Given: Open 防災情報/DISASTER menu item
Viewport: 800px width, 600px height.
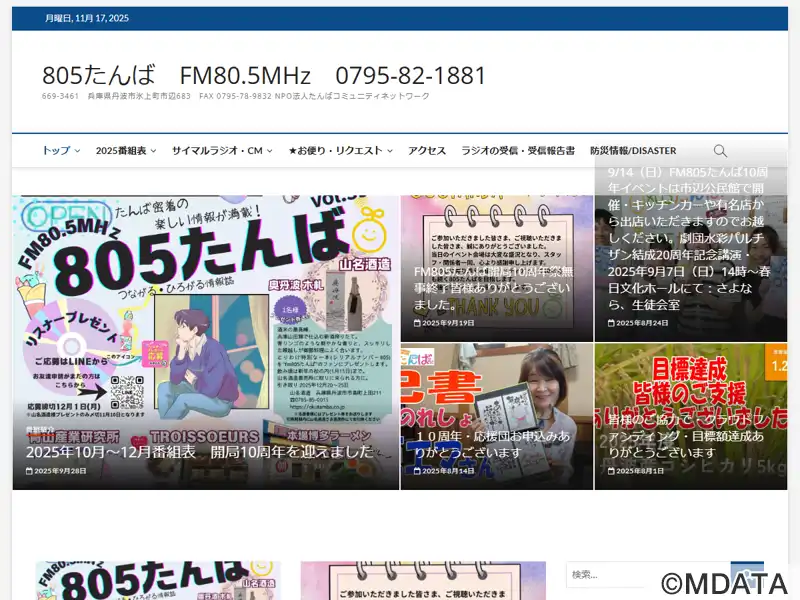Looking at the screenshot, I should click(633, 151).
